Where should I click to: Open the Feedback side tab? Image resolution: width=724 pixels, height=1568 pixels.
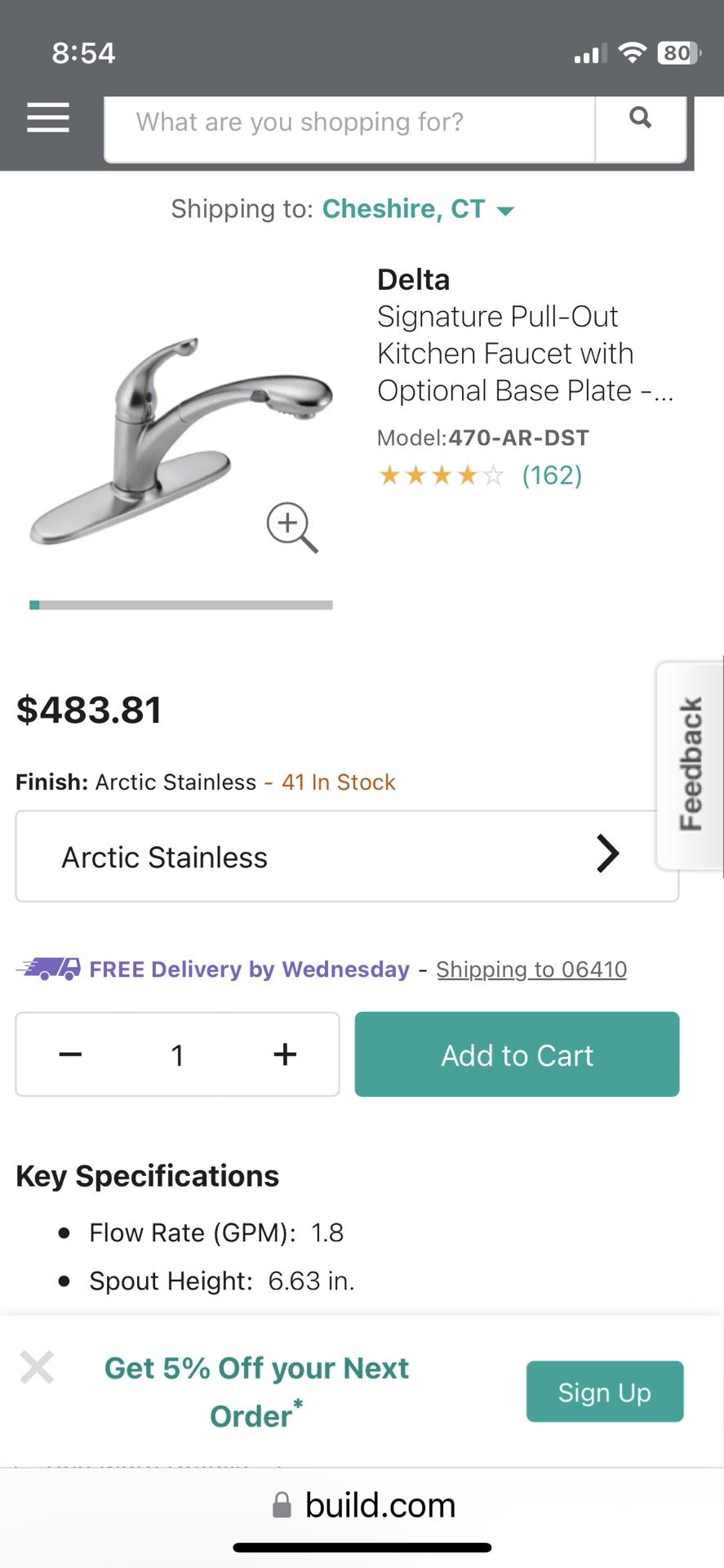[691, 764]
